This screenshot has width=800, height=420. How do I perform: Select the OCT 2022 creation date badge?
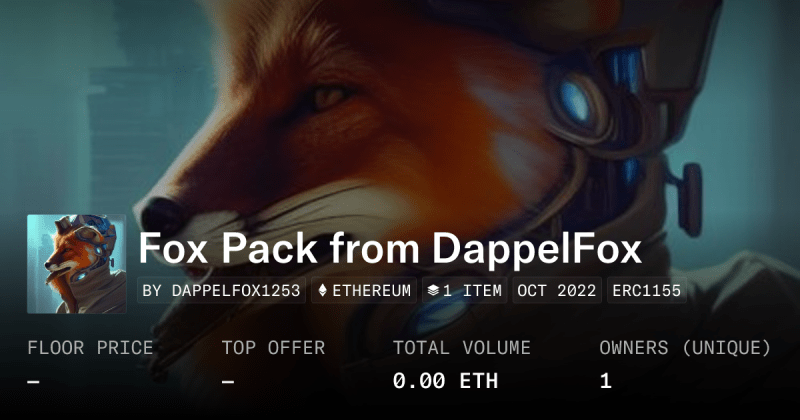click(x=557, y=290)
